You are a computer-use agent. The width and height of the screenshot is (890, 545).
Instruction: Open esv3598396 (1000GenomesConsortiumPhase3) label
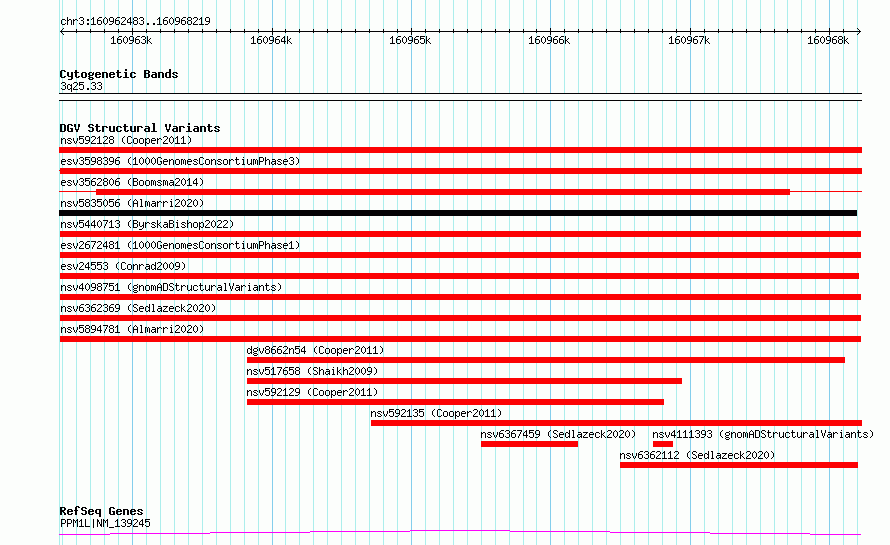(180, 161)
